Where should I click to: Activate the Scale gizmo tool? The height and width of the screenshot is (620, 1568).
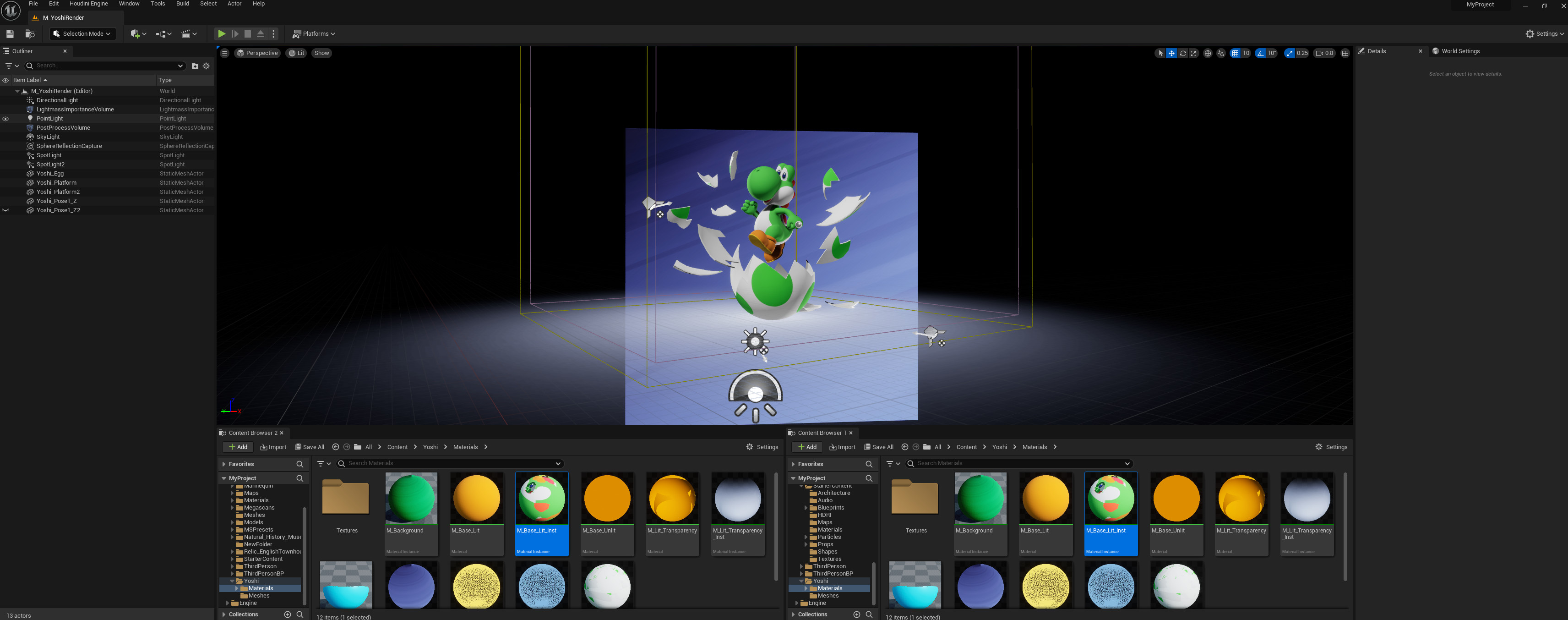(x=1194, y=53)
